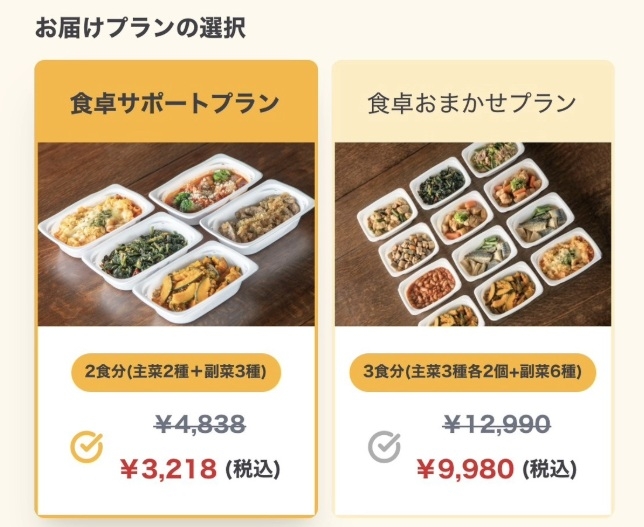The width and height of the screenshot is (644, 527).
Task: Click the topmost tray in the twelve-dish photo
Action: 492,157
